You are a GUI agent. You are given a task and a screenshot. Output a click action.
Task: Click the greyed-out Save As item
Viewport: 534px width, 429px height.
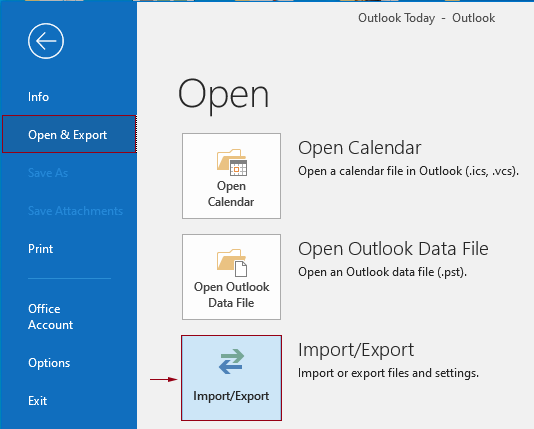(x=48, y=173)
